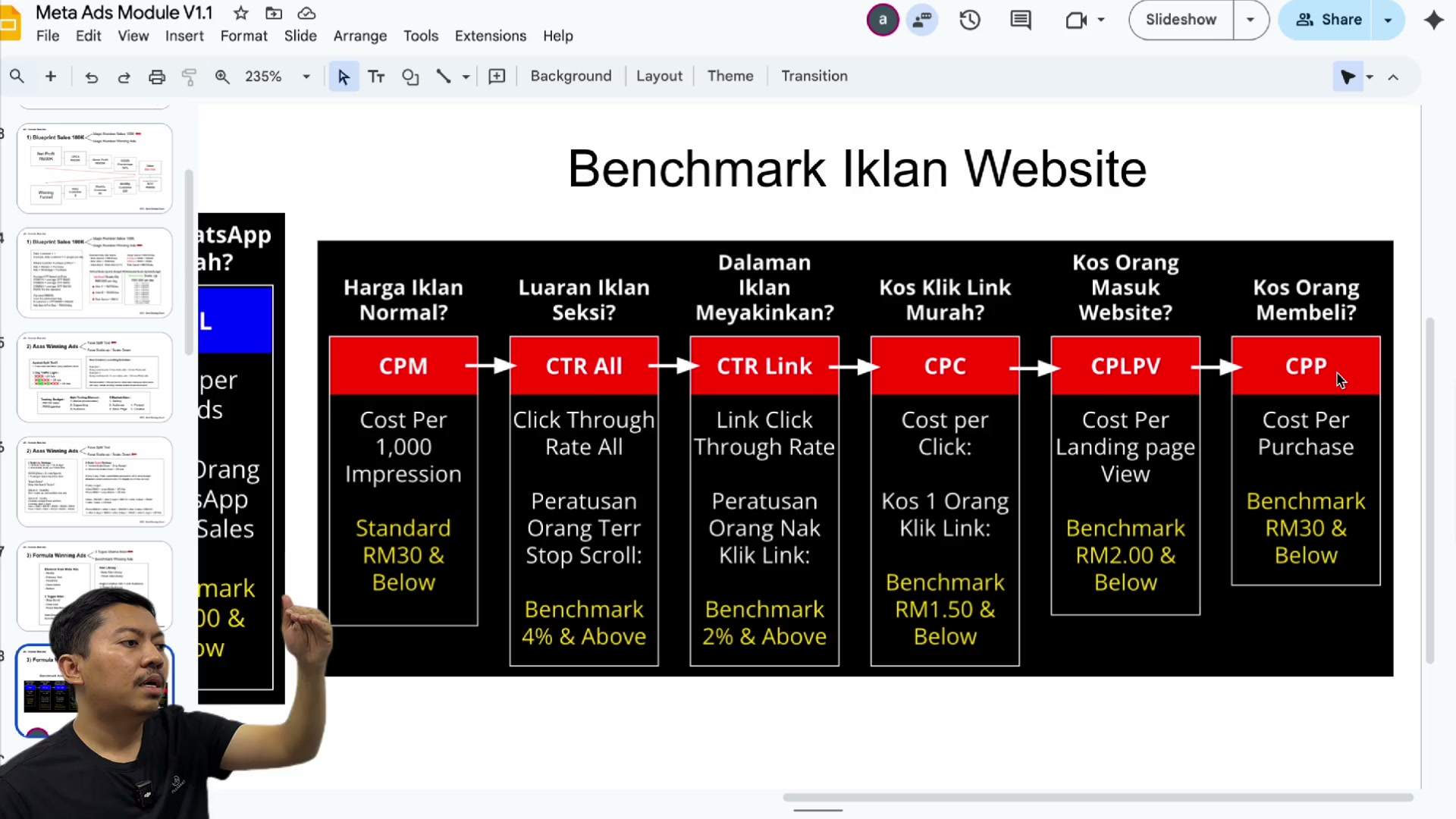Screen dimensions: 1456x819
Task: Print the presentation via printer icon
Action: pyautogui.click(x=157, y=77)
